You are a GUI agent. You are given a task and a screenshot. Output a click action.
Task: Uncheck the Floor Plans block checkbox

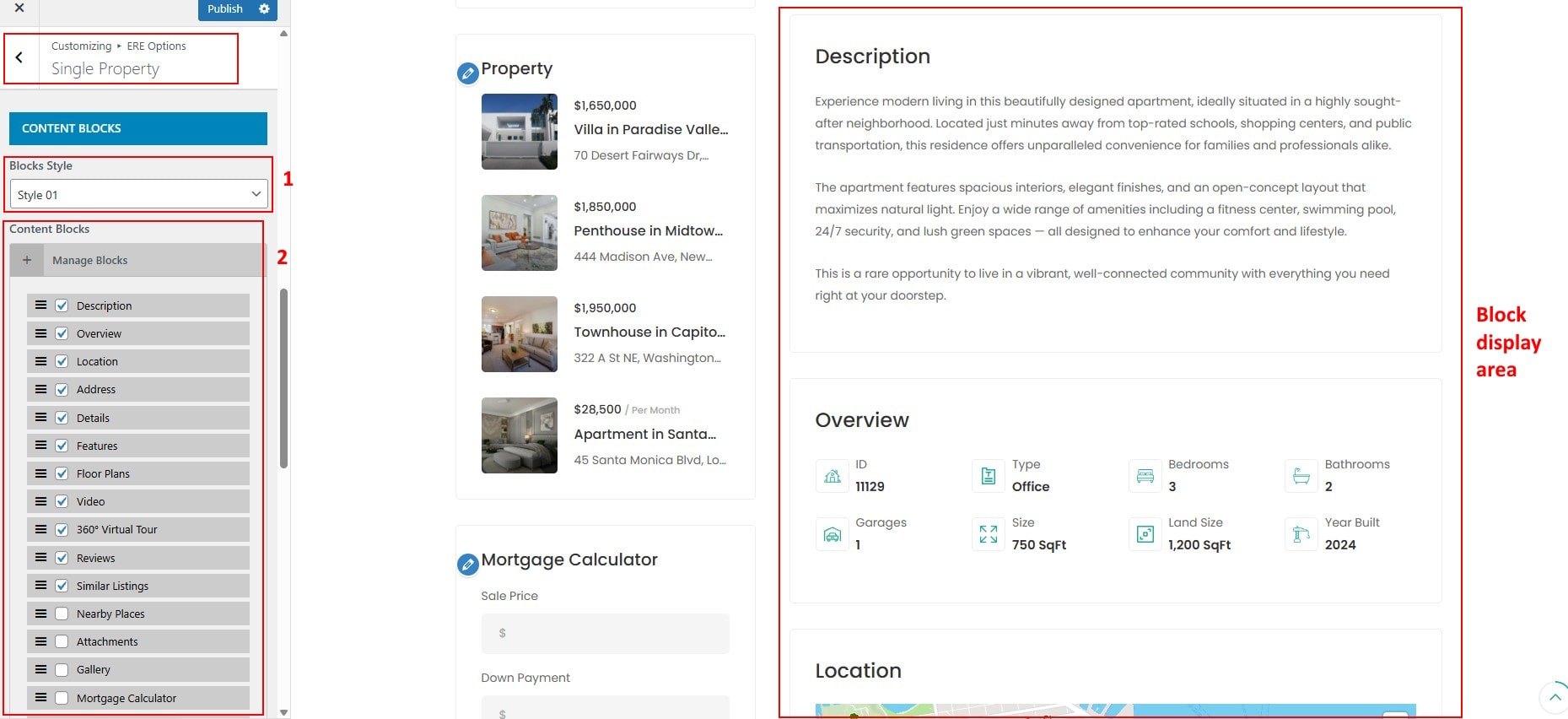pos(62,473)
